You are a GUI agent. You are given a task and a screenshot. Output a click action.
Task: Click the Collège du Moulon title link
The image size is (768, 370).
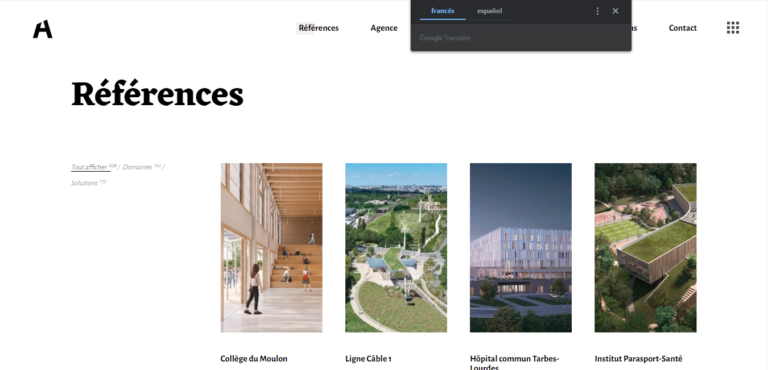(x=254, y=359)
